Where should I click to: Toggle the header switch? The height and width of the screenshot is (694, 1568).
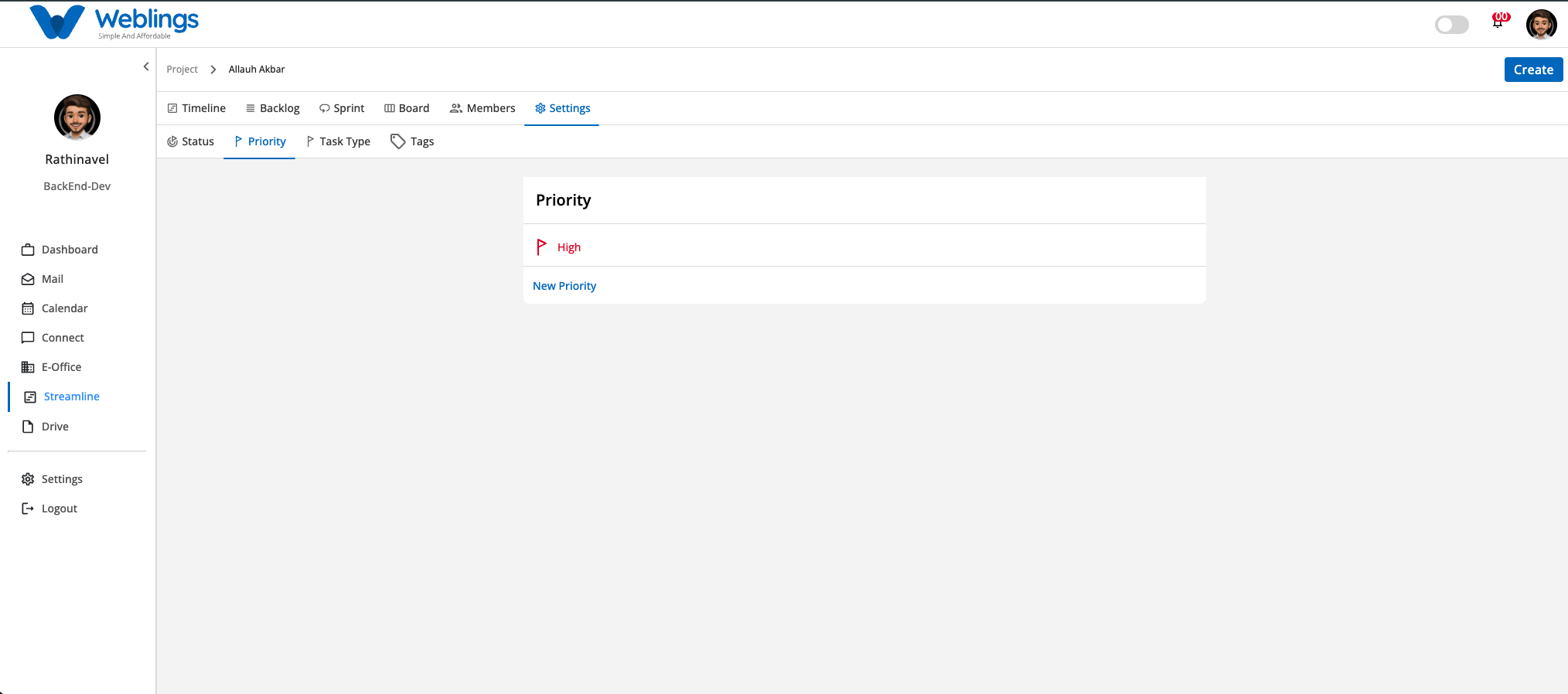point(1451,25)
